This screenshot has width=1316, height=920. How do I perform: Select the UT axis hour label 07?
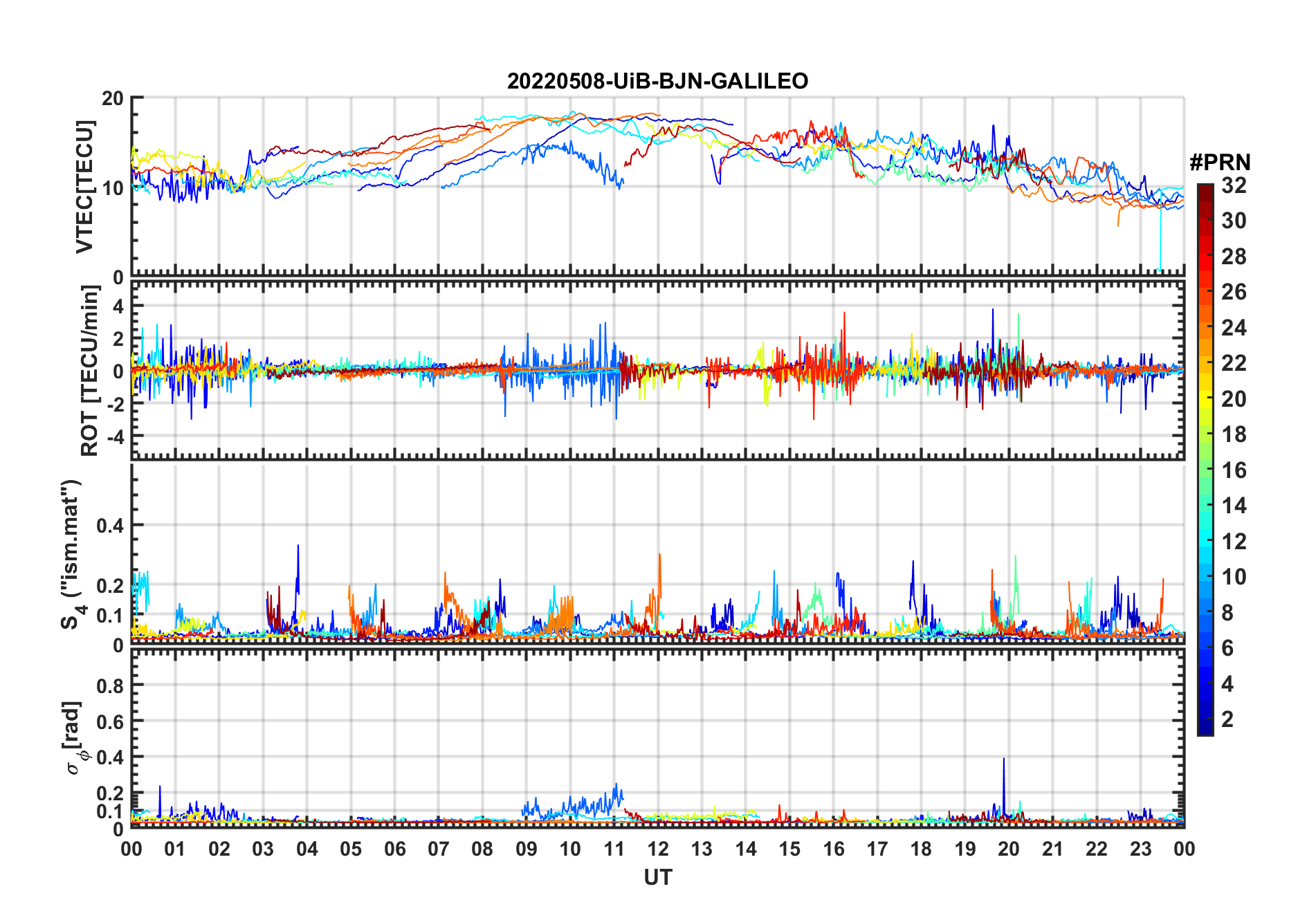point(439,849)
